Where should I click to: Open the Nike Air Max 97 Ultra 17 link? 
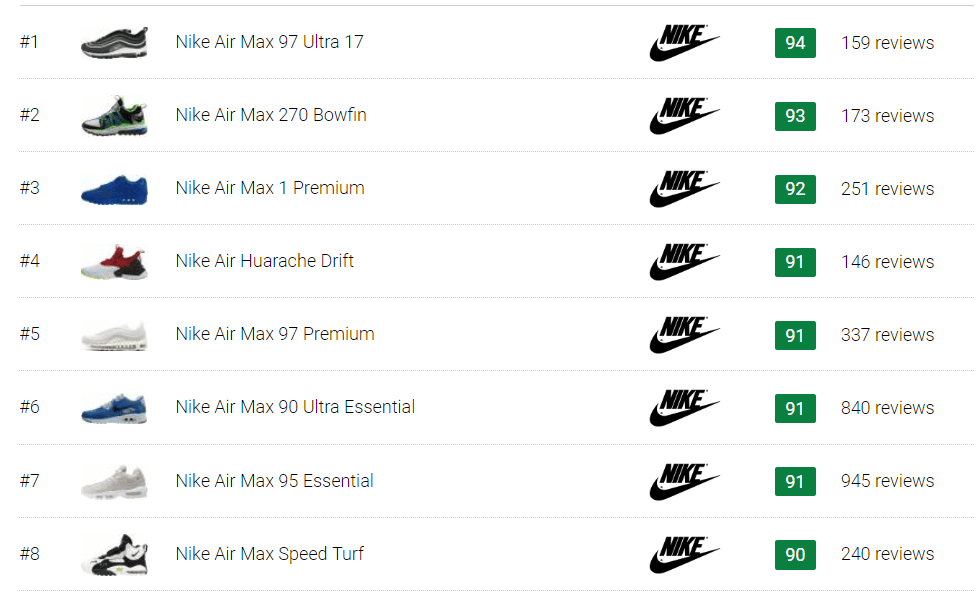point(269,42)
